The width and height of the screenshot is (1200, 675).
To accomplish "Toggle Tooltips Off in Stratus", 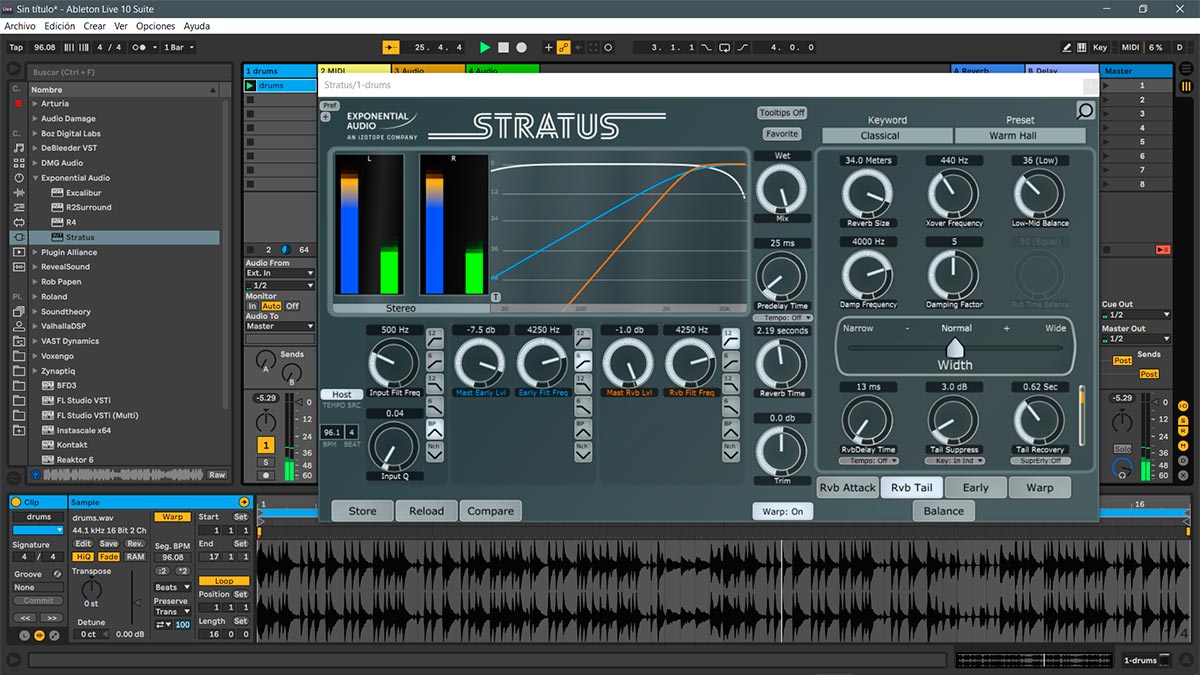I will (x=782, y=113).
